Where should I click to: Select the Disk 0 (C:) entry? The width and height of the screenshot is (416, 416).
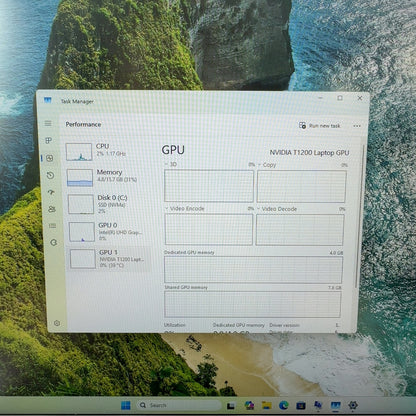tap(108, 204)
